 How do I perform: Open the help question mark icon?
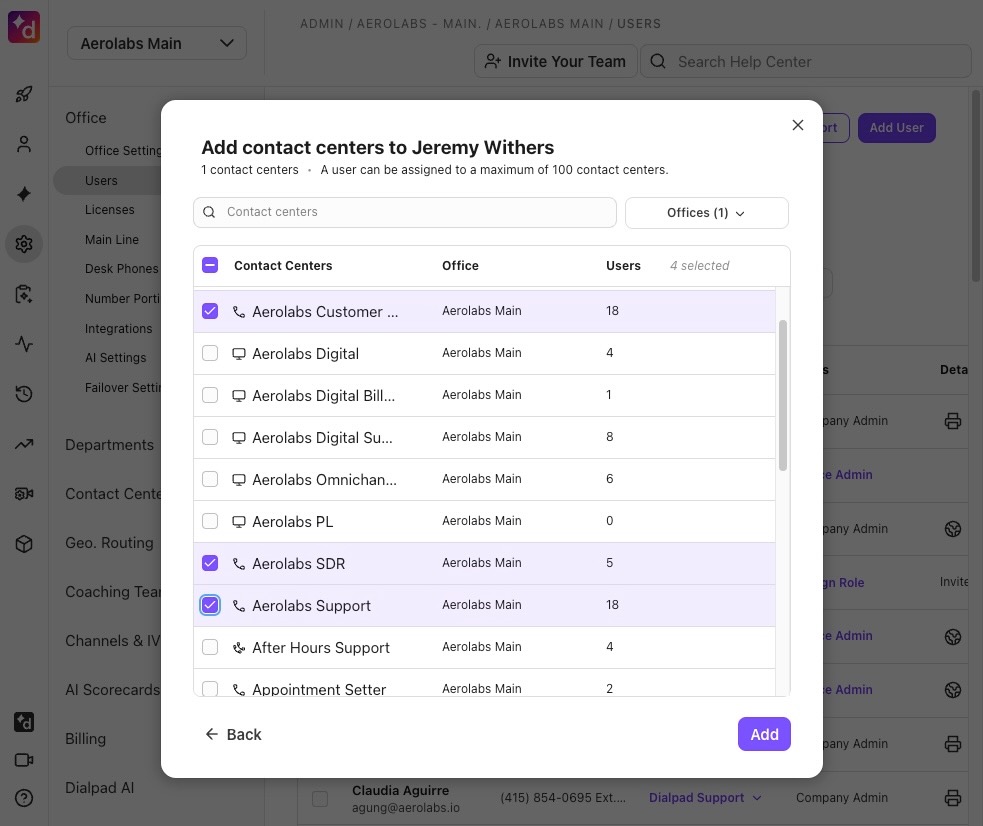[24, 798]
